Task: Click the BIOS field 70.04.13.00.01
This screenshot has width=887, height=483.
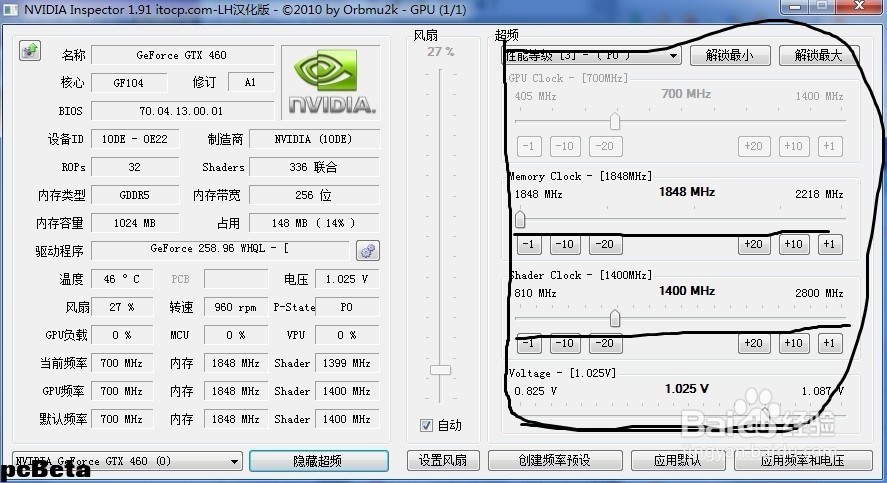Action: tap(182, 111)
